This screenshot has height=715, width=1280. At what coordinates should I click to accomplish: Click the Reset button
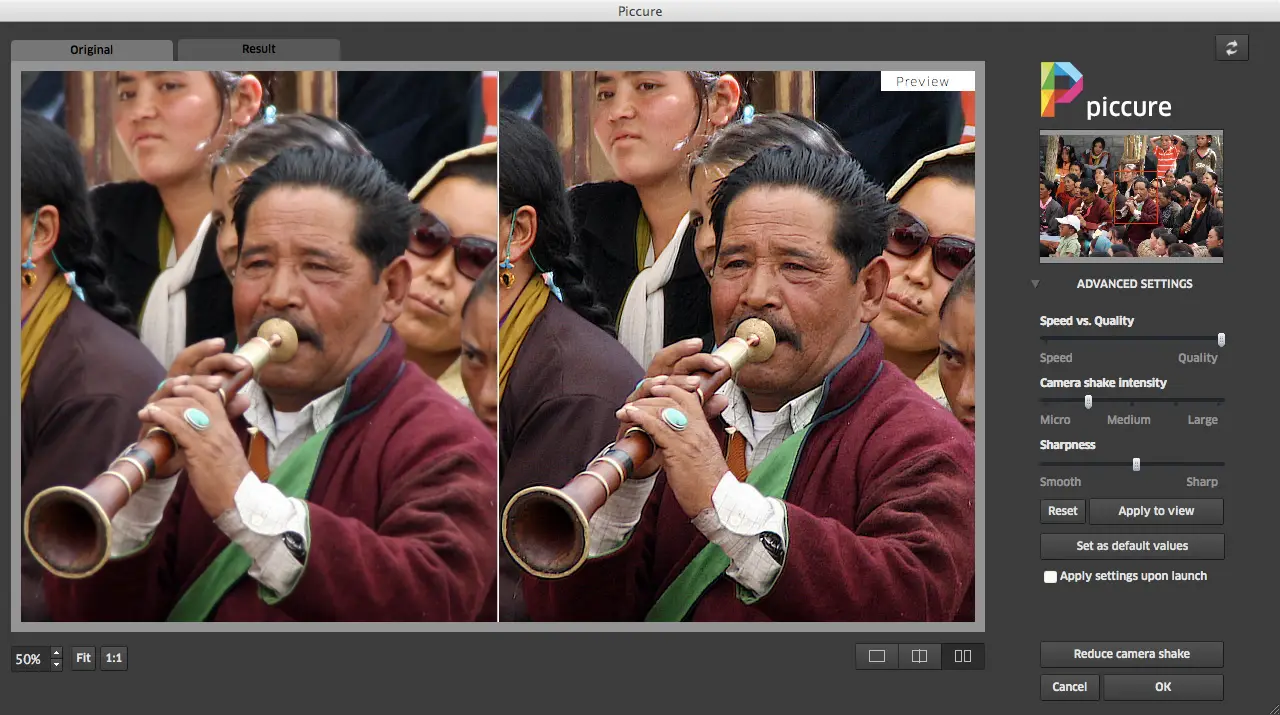(1062, 511)
